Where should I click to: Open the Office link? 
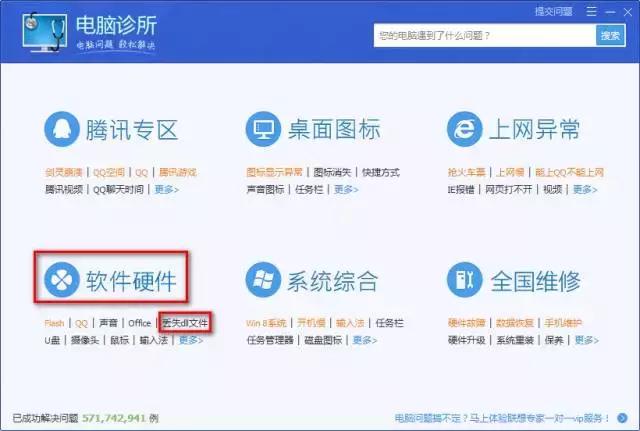pyautogui.click(x=140, y=323)
